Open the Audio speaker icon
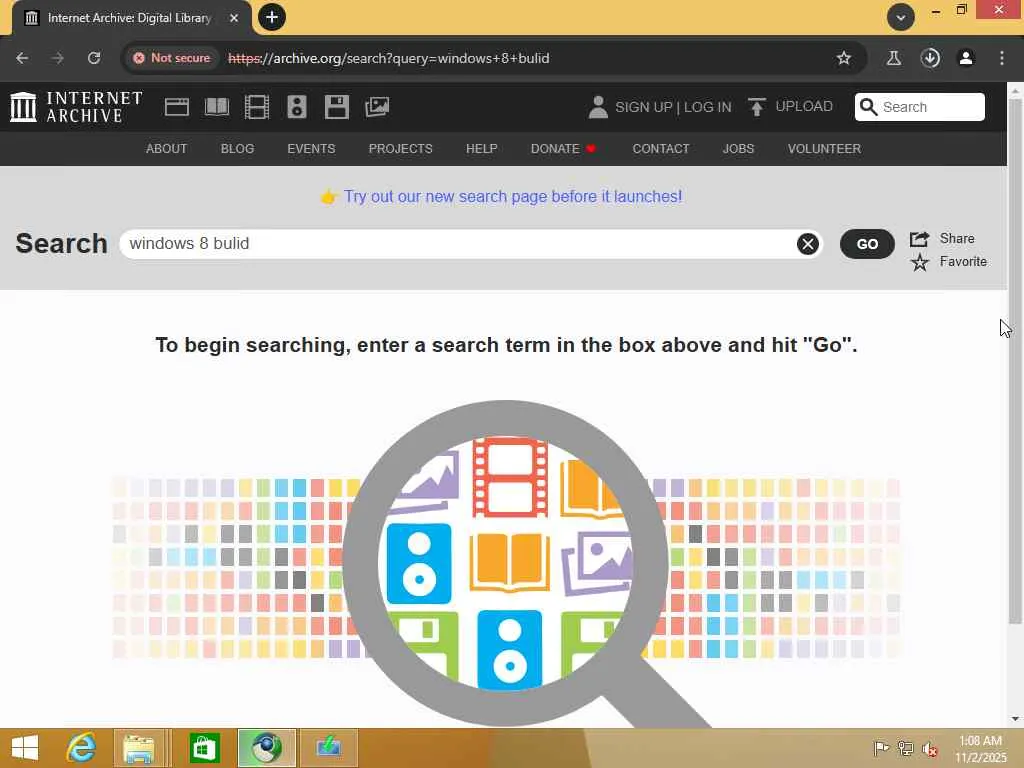The image size is (1024, 768). point(296,106)
